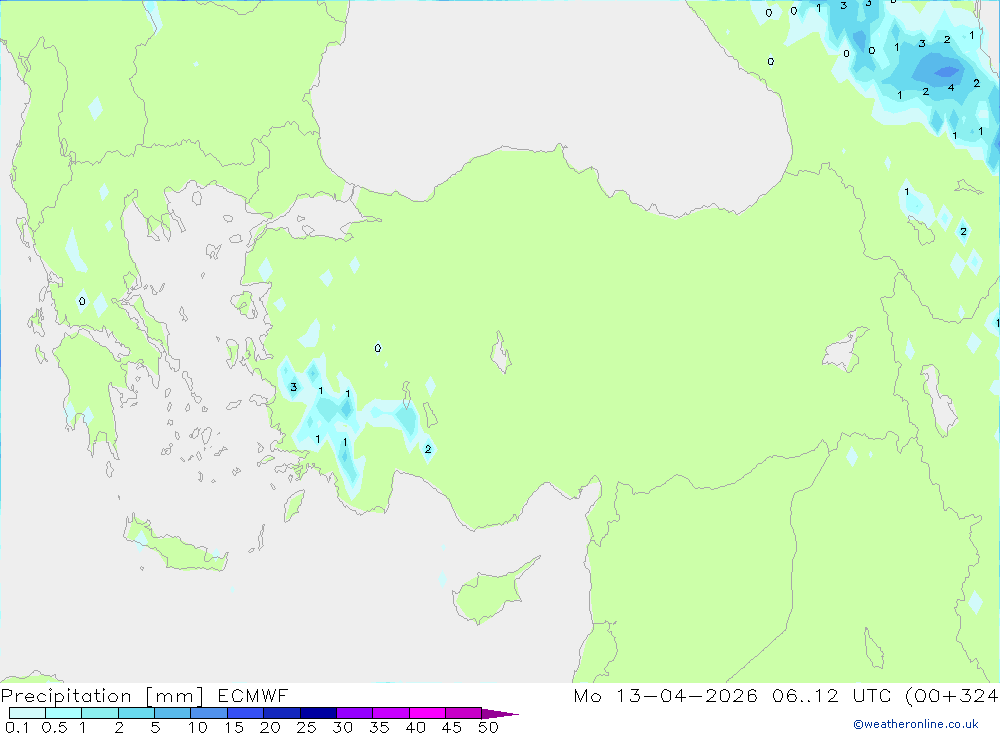Viewport: 1000px width, 733px height.
Task: Click the '10' legend scale label
Action: [198, 727]
